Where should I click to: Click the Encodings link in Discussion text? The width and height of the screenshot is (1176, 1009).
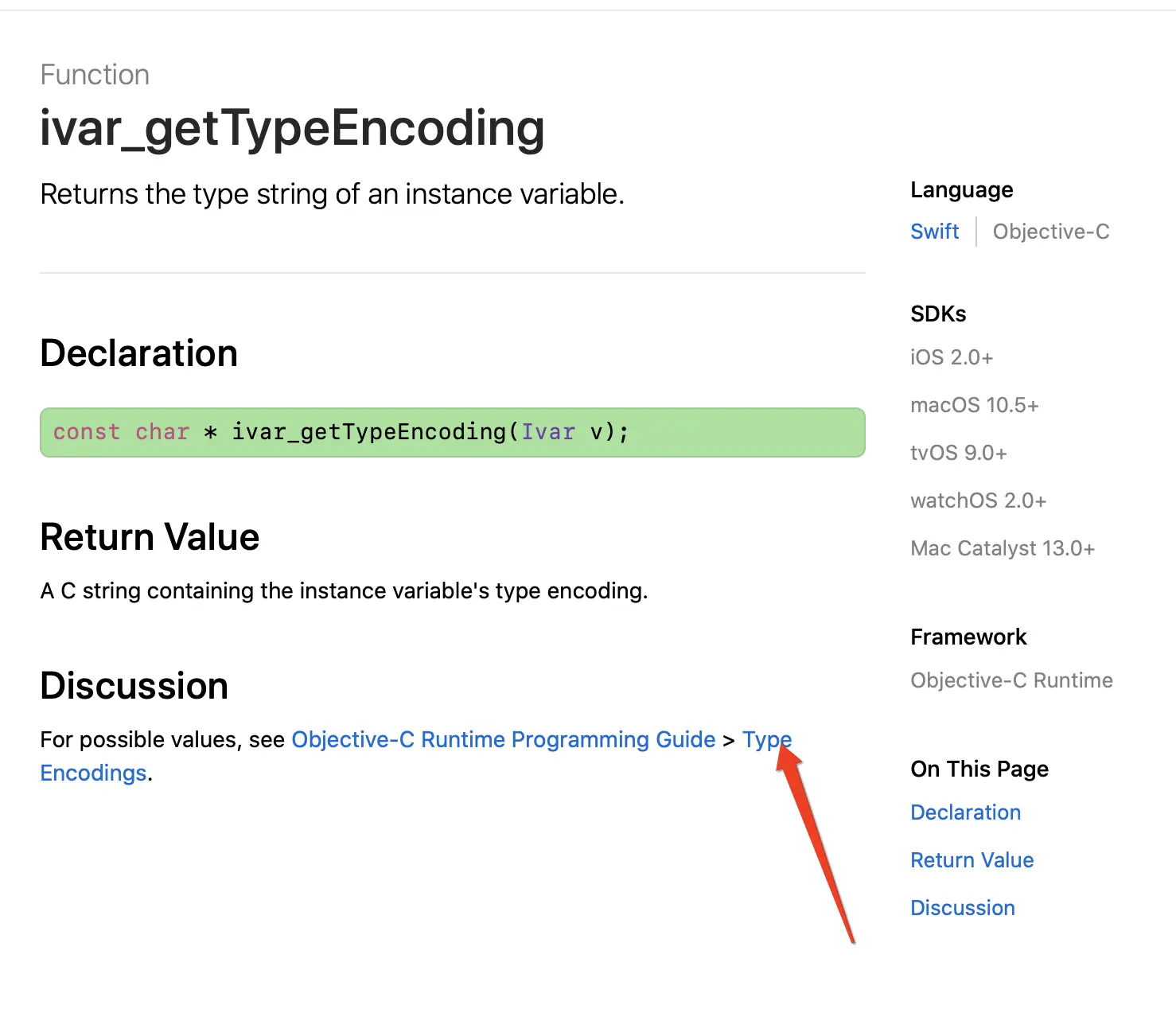(93, 773)
